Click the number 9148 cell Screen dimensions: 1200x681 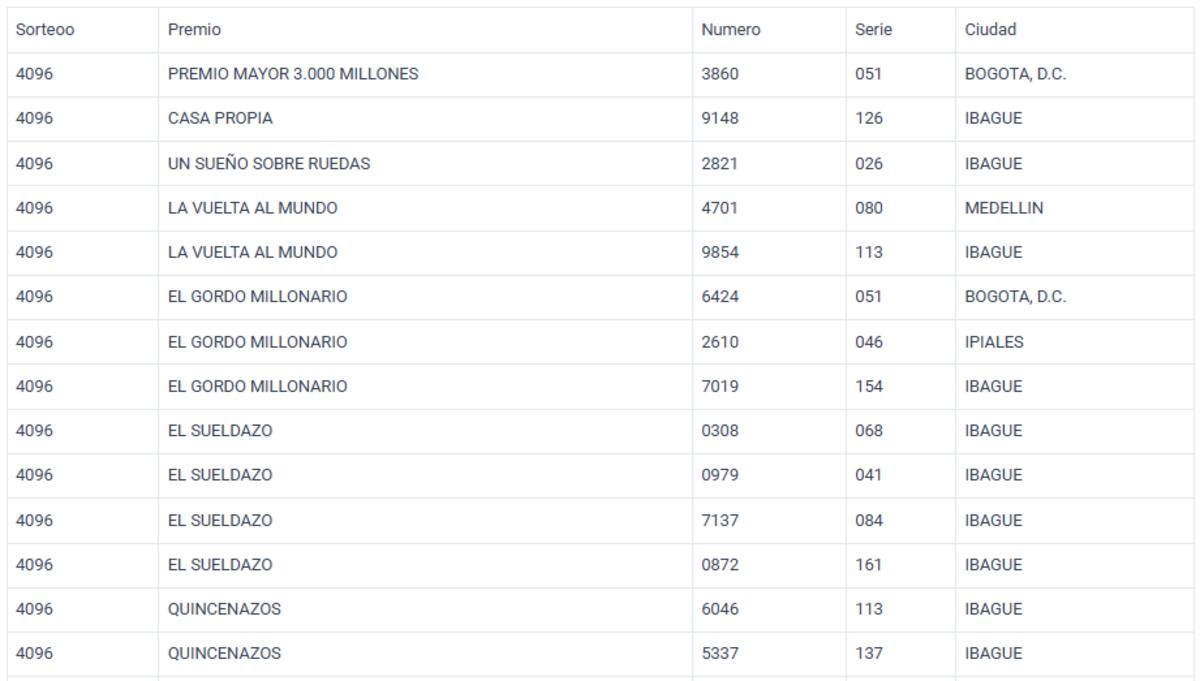(x=720, y=118)
